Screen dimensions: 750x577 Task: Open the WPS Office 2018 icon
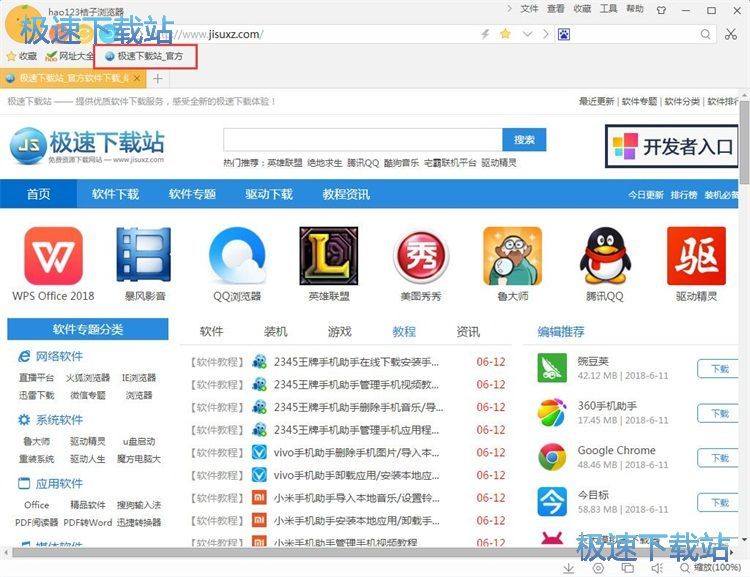click(54, 256)
